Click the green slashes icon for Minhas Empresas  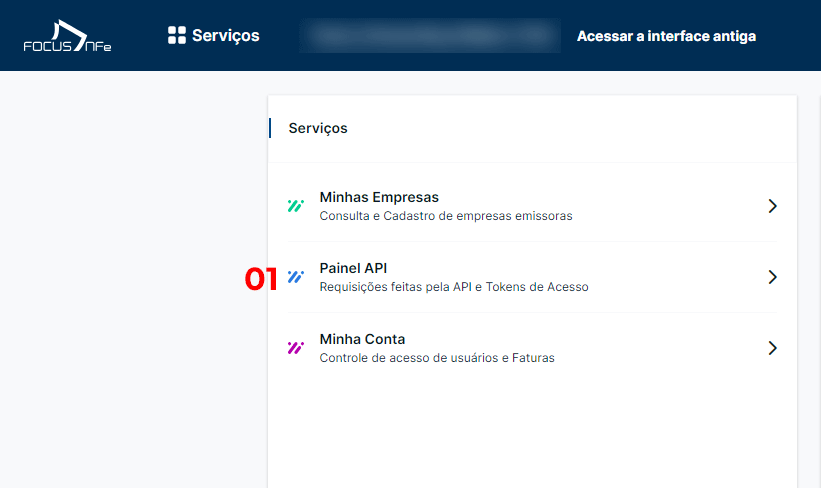[295, 206]
